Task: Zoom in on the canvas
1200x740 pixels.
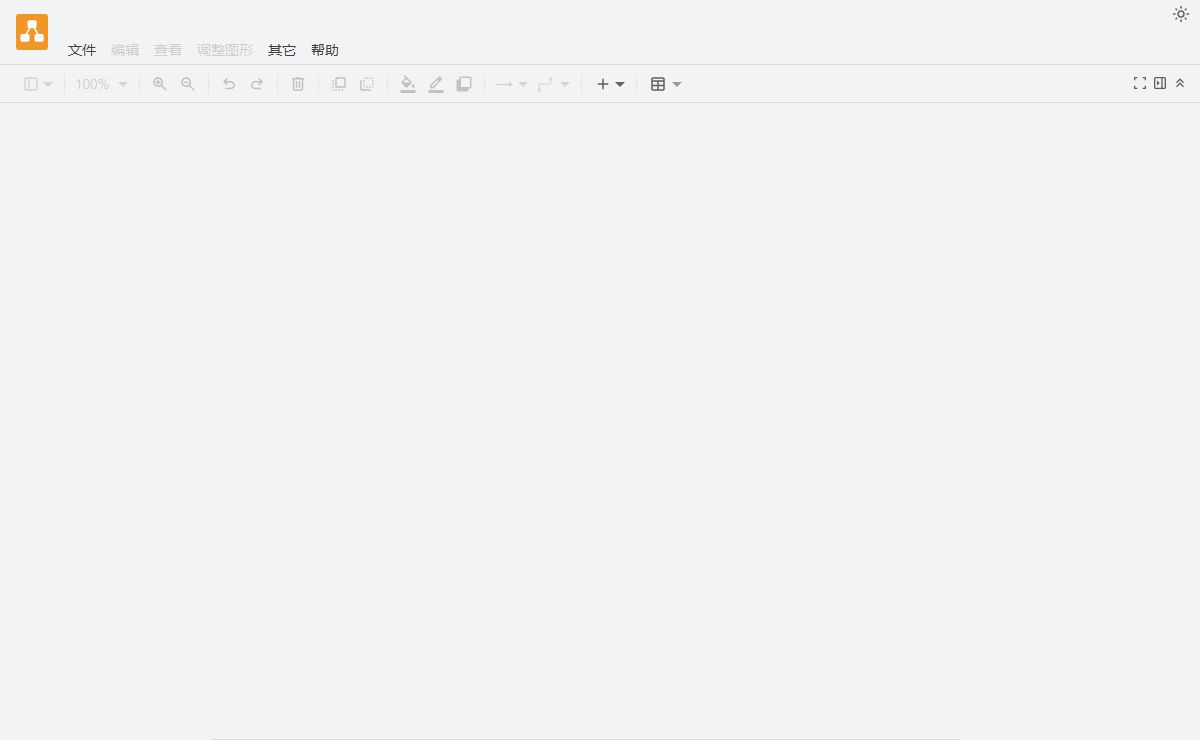Action: click(x=160, y=84)
